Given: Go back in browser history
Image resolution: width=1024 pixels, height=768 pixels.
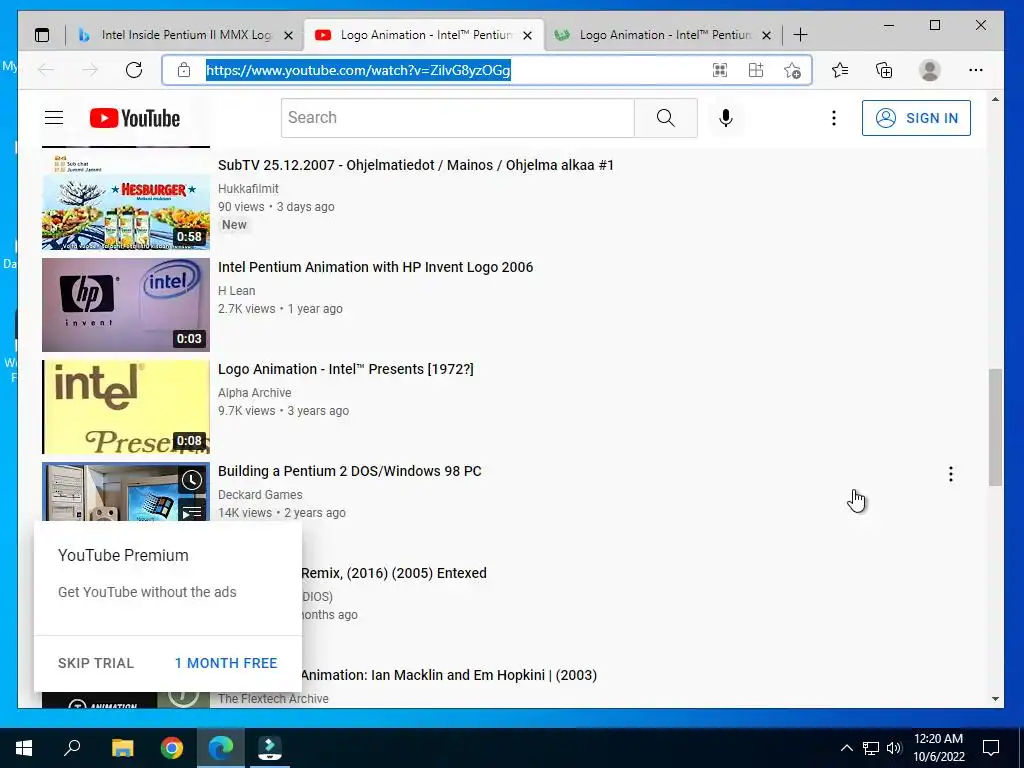Looking at the screenshot, I should coord(46,70).
